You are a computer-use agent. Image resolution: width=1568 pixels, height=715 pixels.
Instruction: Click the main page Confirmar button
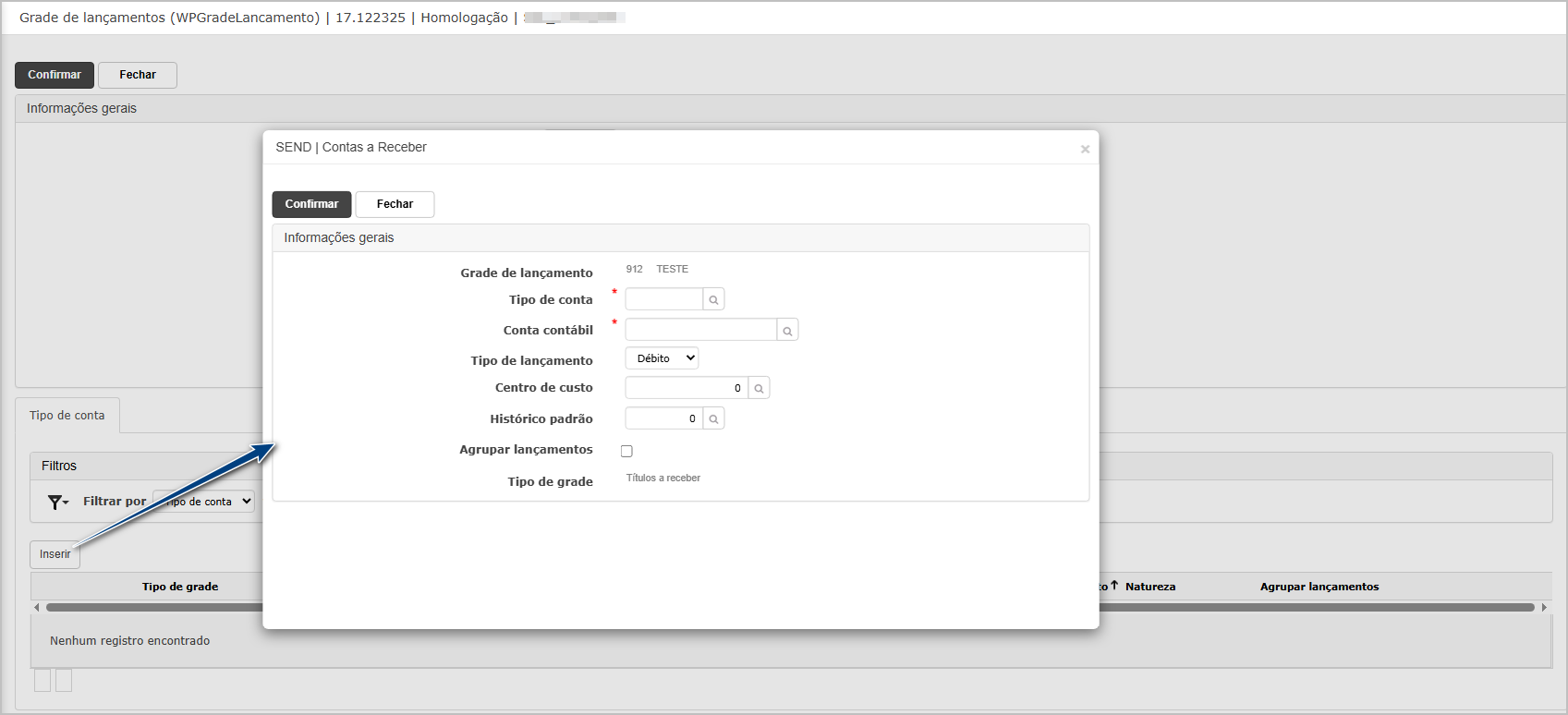(x=55, y=75)
